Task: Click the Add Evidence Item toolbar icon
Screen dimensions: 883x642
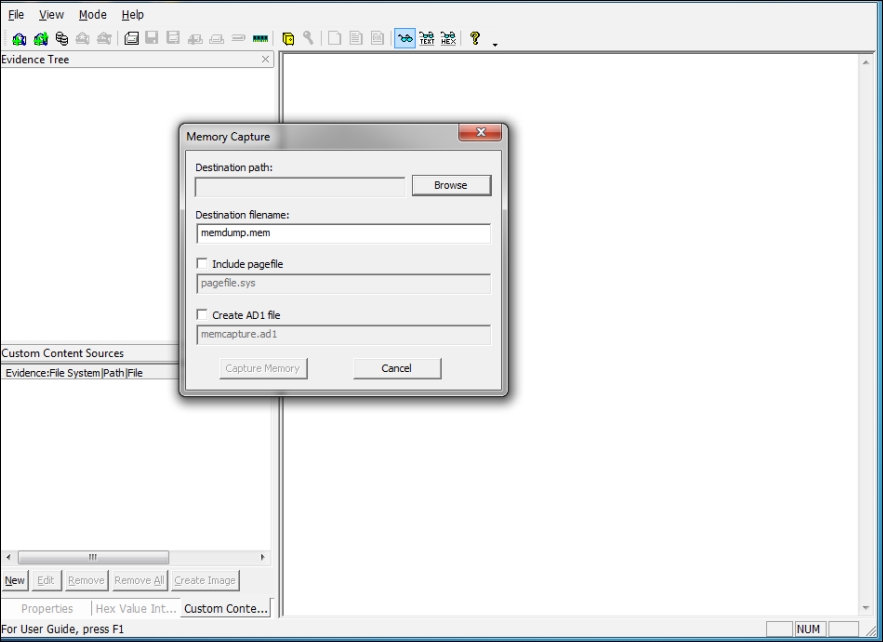Action: (19, 38)
